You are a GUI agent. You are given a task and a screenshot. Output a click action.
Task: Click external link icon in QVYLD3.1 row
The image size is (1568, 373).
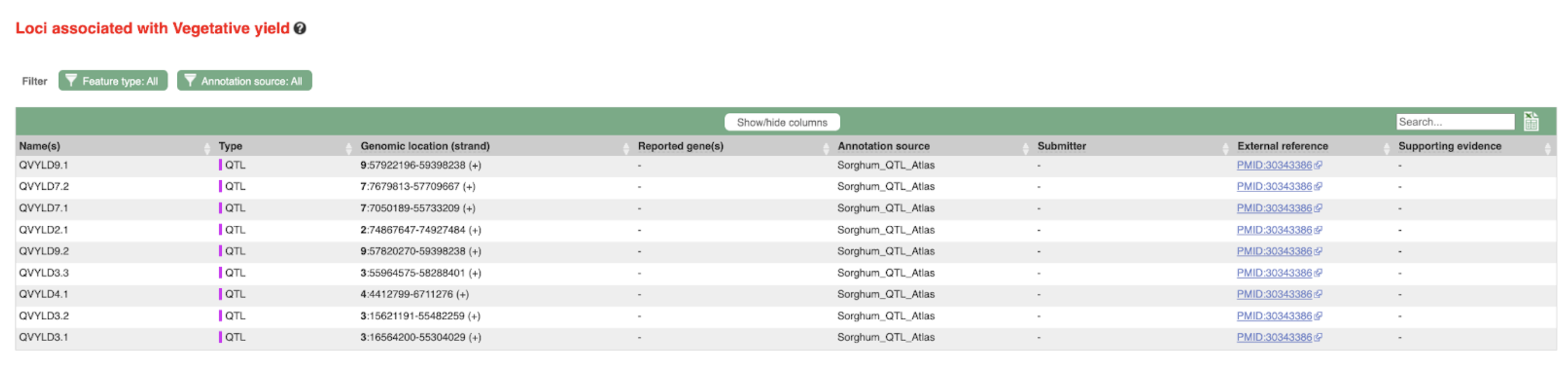[x=1317, y=337]
